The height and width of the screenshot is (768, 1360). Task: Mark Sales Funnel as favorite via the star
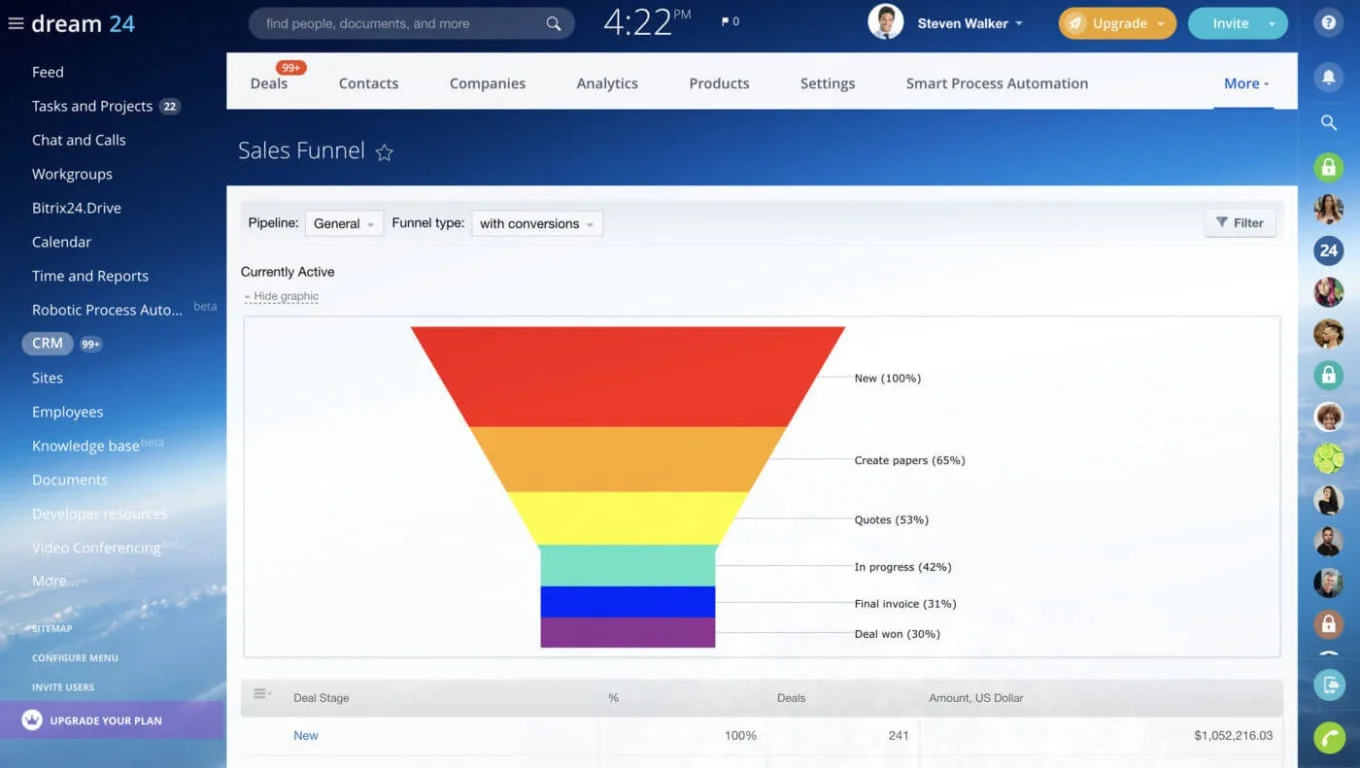pos(385,152)
